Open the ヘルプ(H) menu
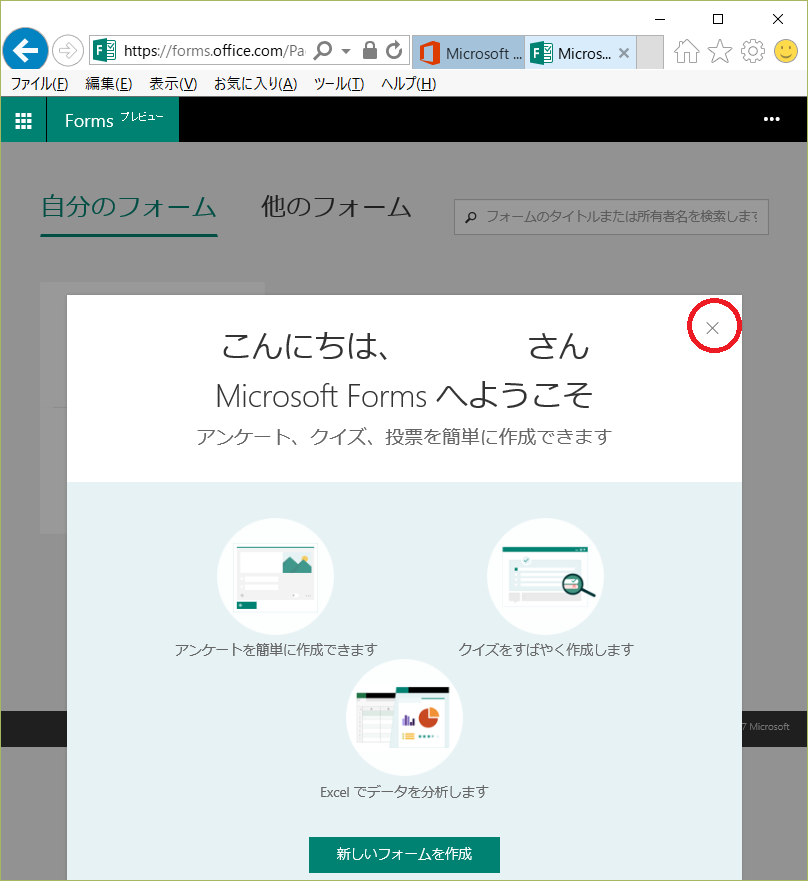Viewport: 808px width, 881px height. tap(408, 84)
